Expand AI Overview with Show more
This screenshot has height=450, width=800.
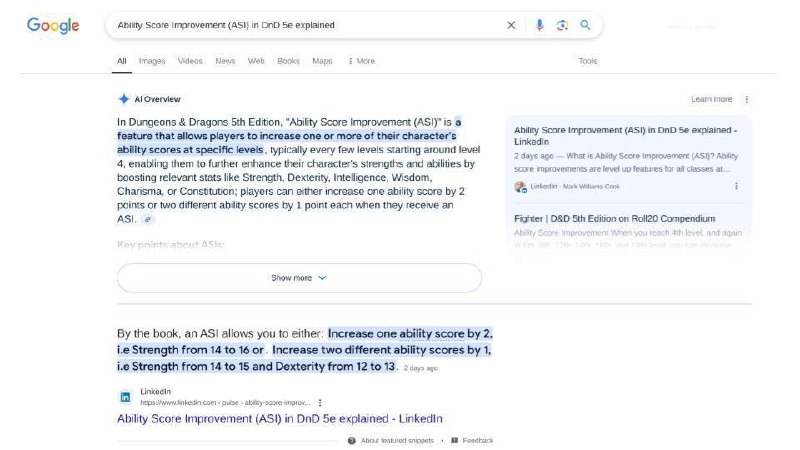point(299,278)
